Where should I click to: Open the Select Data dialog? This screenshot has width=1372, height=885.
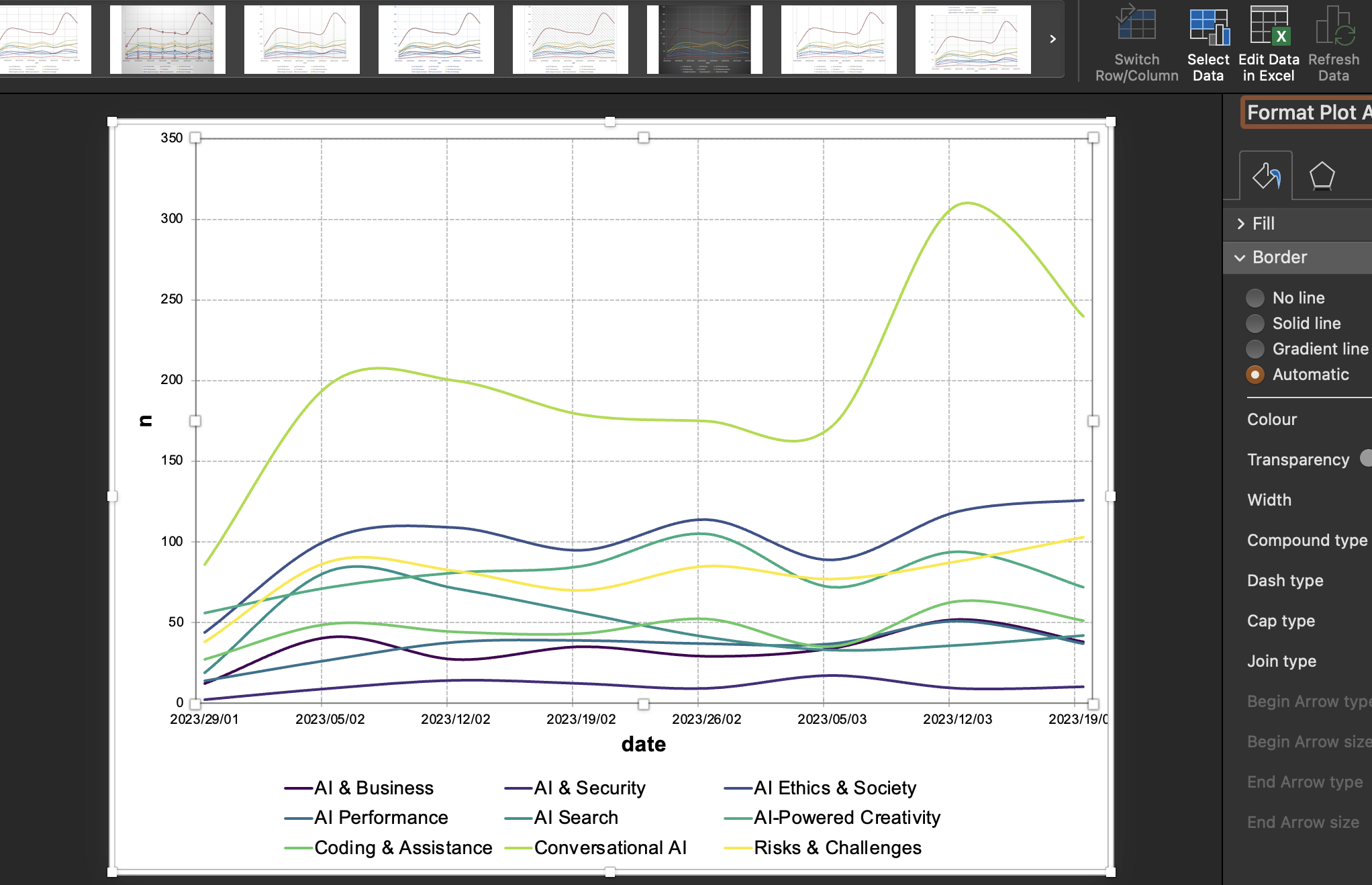[1208, 44]
